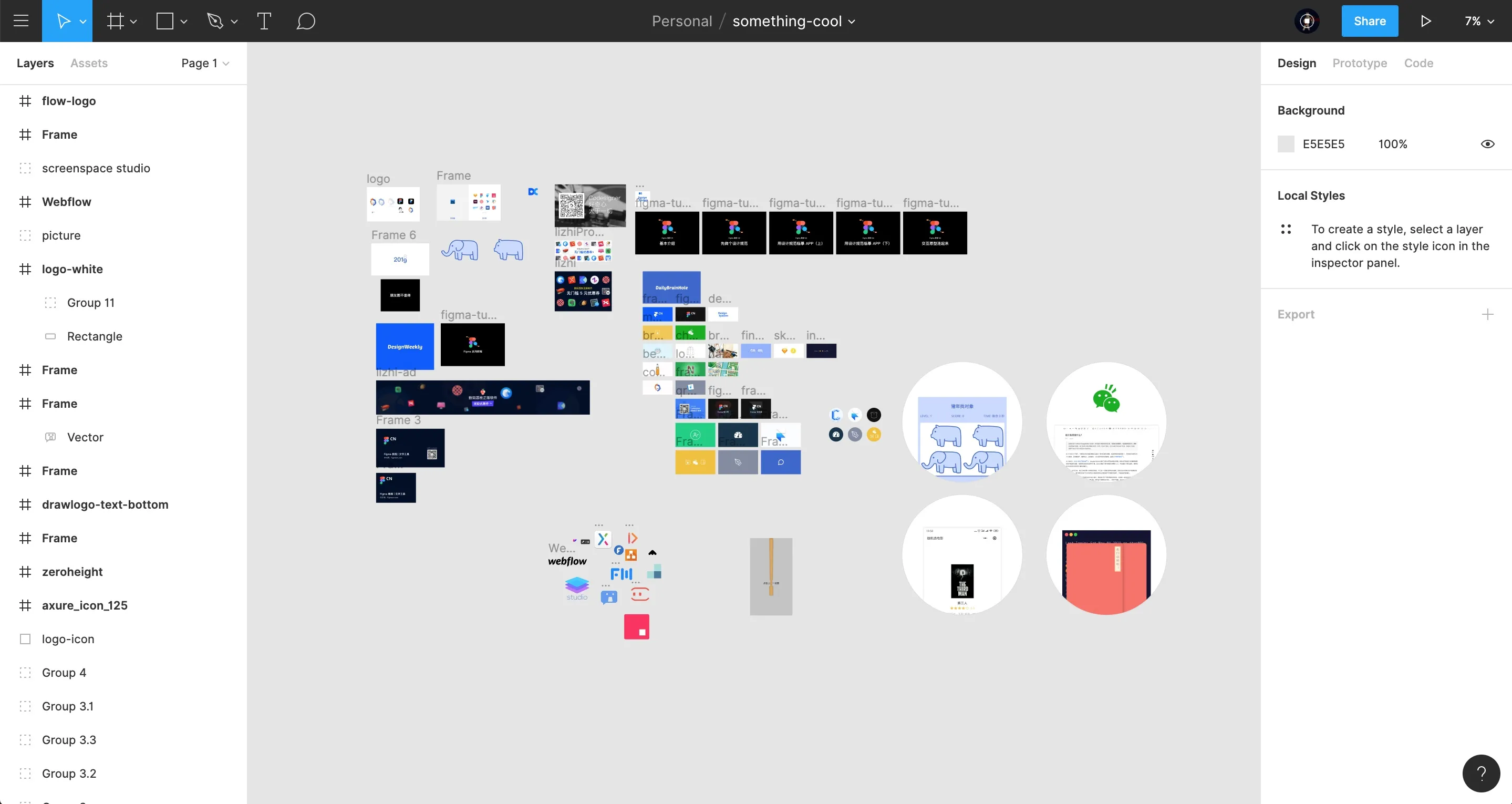Select the Move/Select tool in toolbar
This screenshot has height=804, width=1512.
pos(64,21)
